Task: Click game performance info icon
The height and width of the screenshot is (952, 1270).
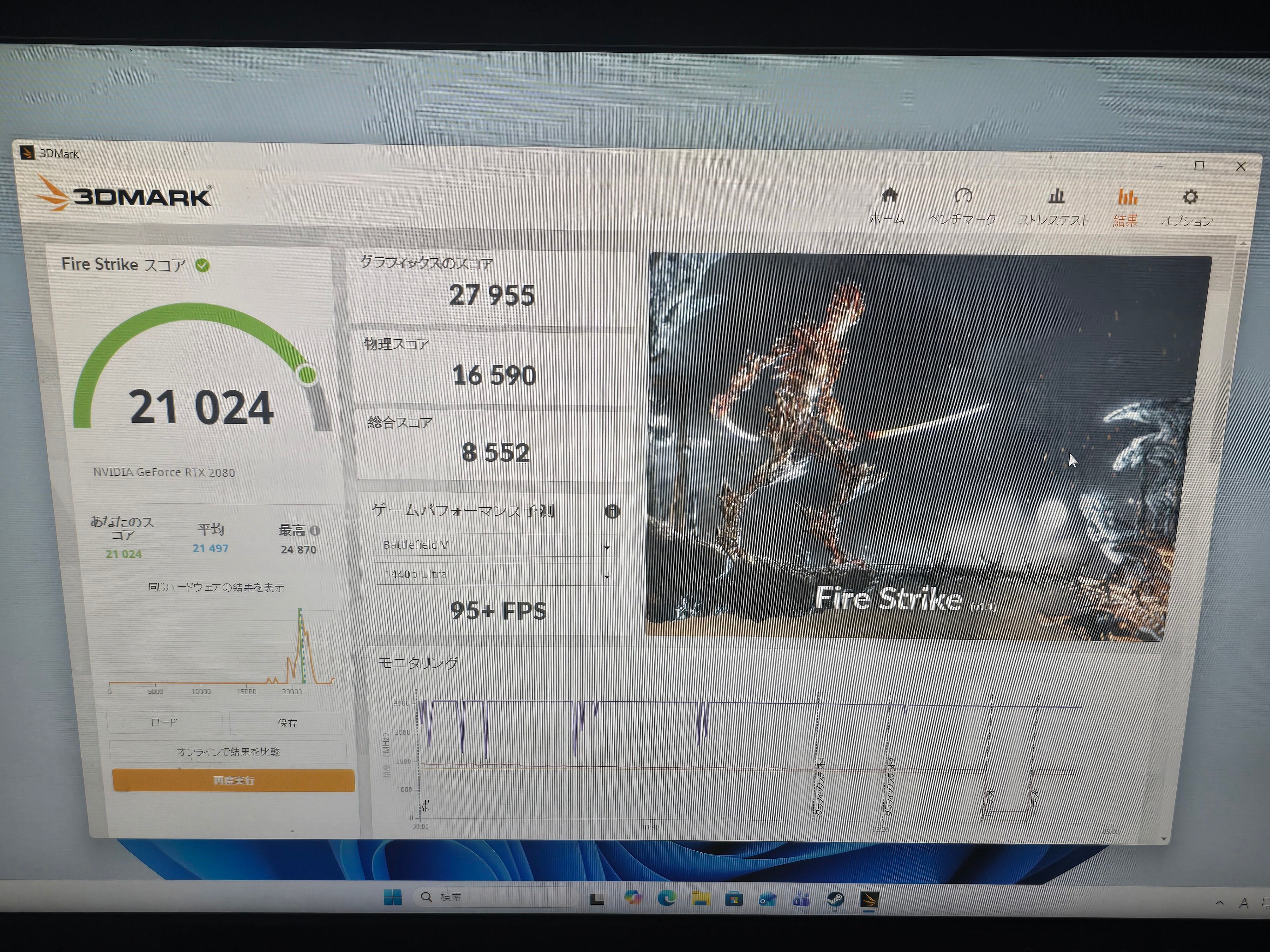Action: click(612, 511)
